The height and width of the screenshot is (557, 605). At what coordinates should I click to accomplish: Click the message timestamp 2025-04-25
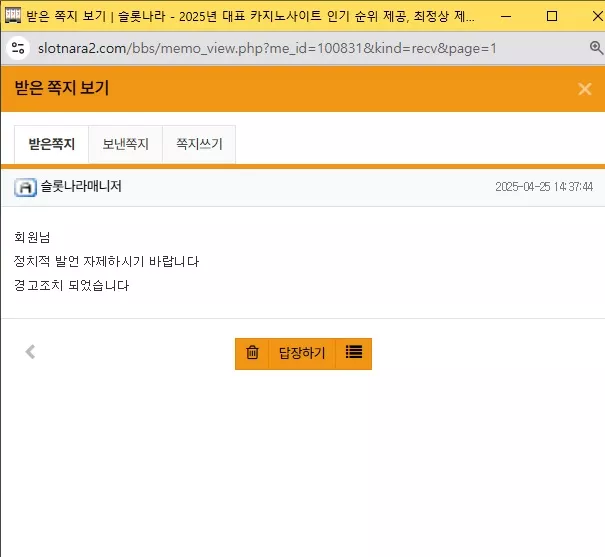click(544, 187)
